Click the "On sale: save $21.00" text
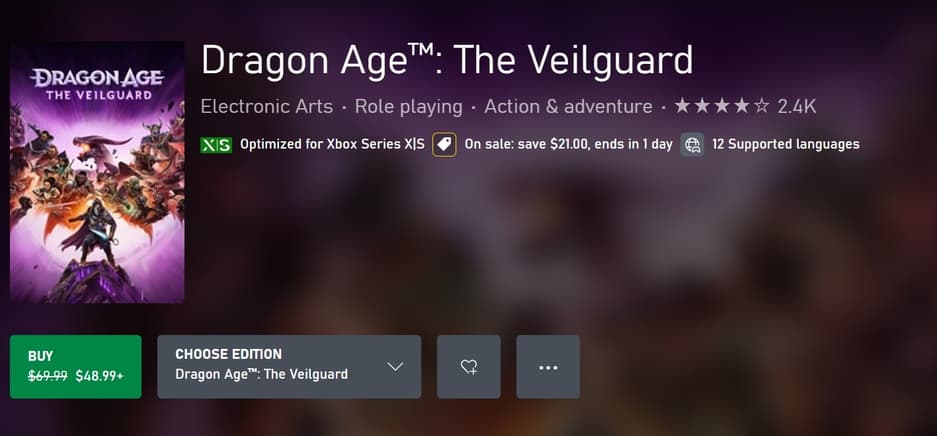Screen dimensions: 937x436 (x=569, y=145)
